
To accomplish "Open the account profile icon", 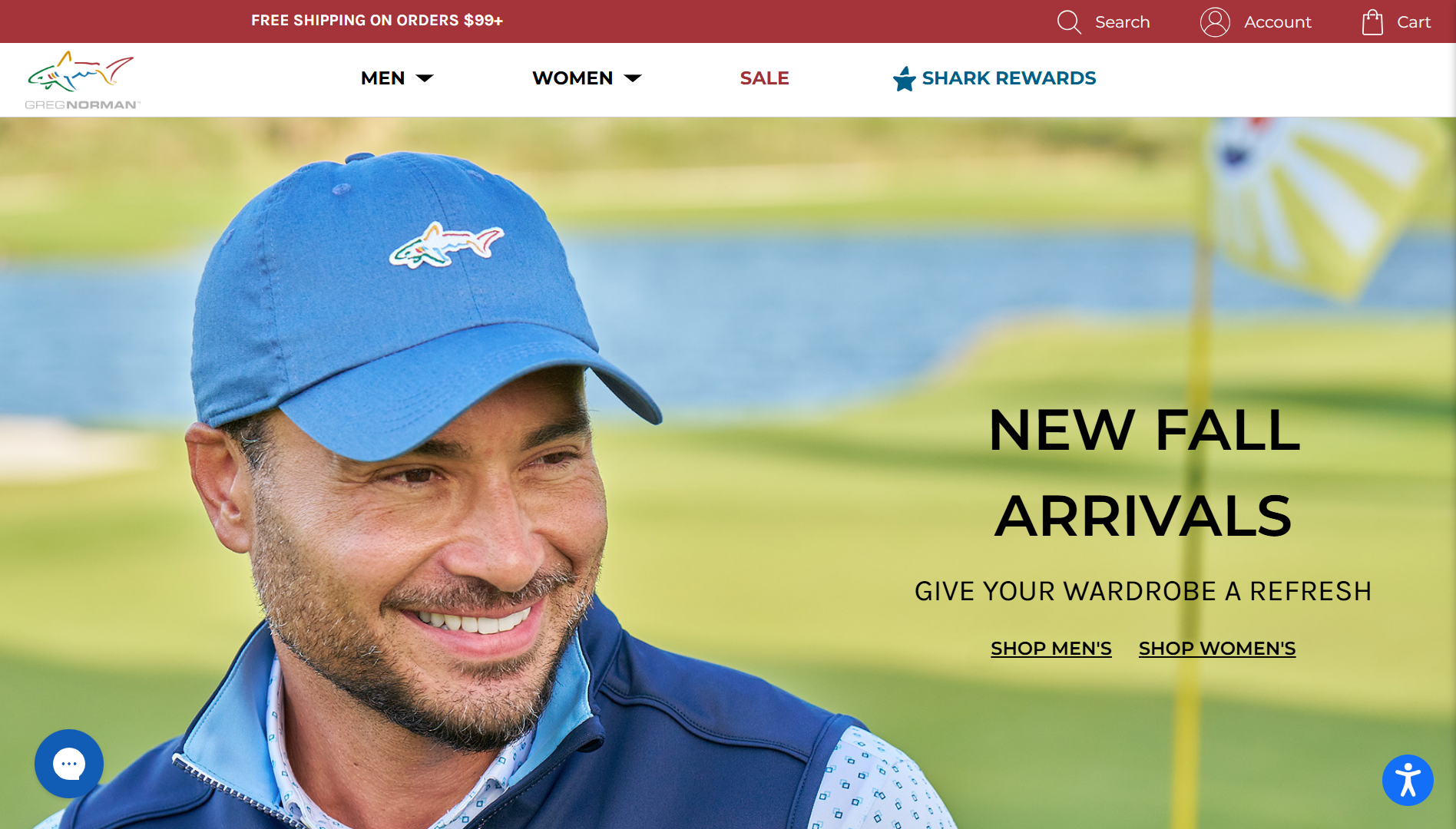I will click(x=1215, y=22).
